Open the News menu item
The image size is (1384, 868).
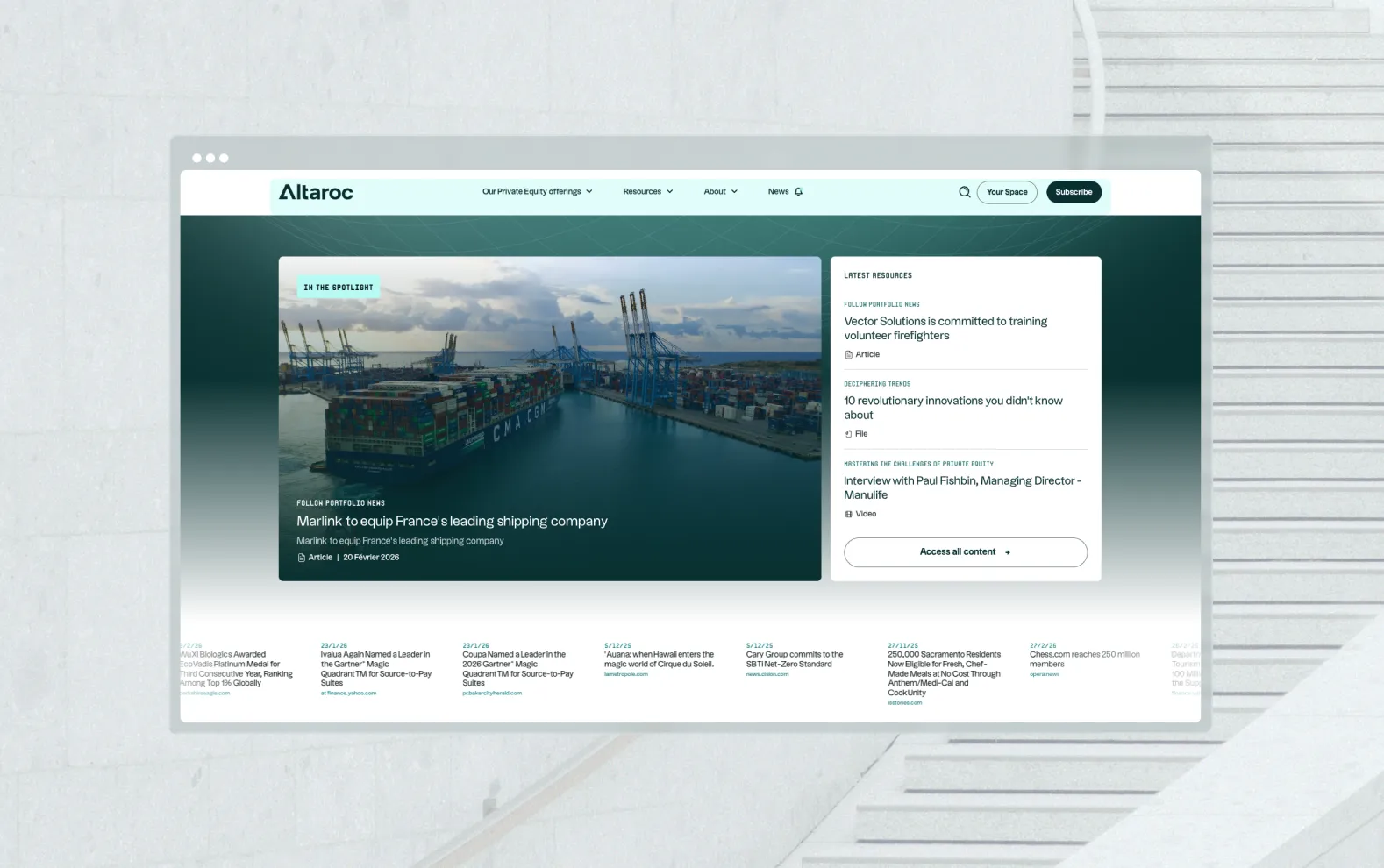[778, 192]
